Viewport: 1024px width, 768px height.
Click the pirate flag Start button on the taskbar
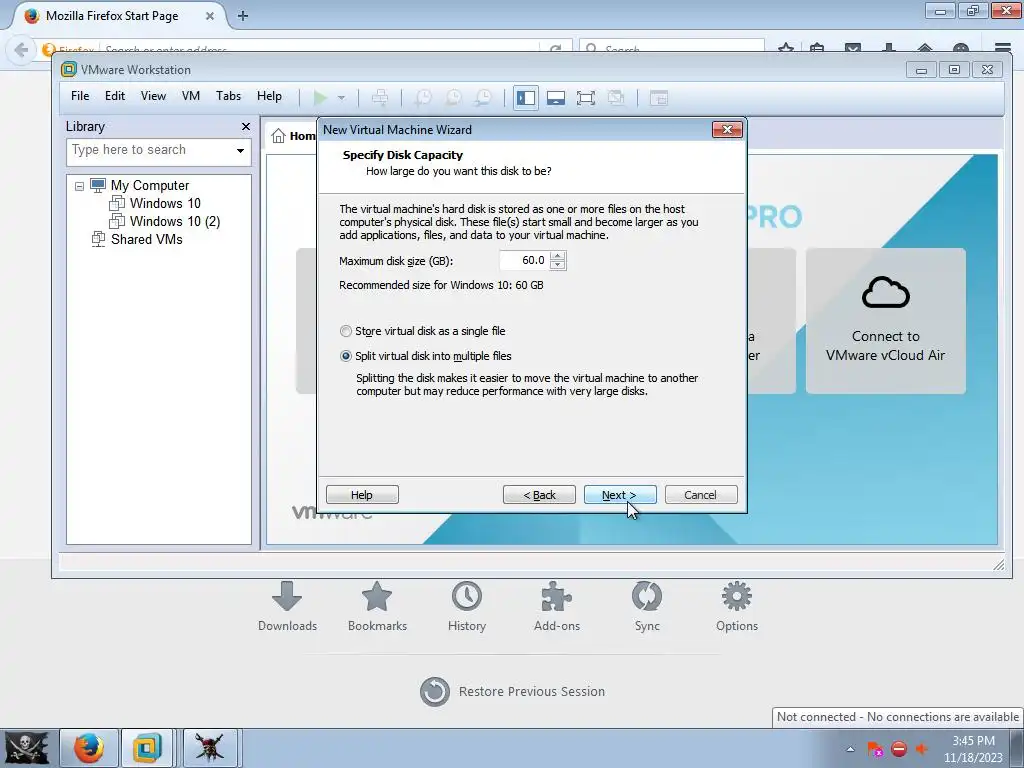pos(27,748)
